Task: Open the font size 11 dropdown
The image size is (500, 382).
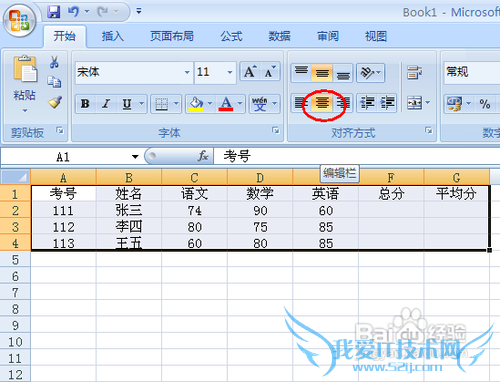Action: [230, 72]
